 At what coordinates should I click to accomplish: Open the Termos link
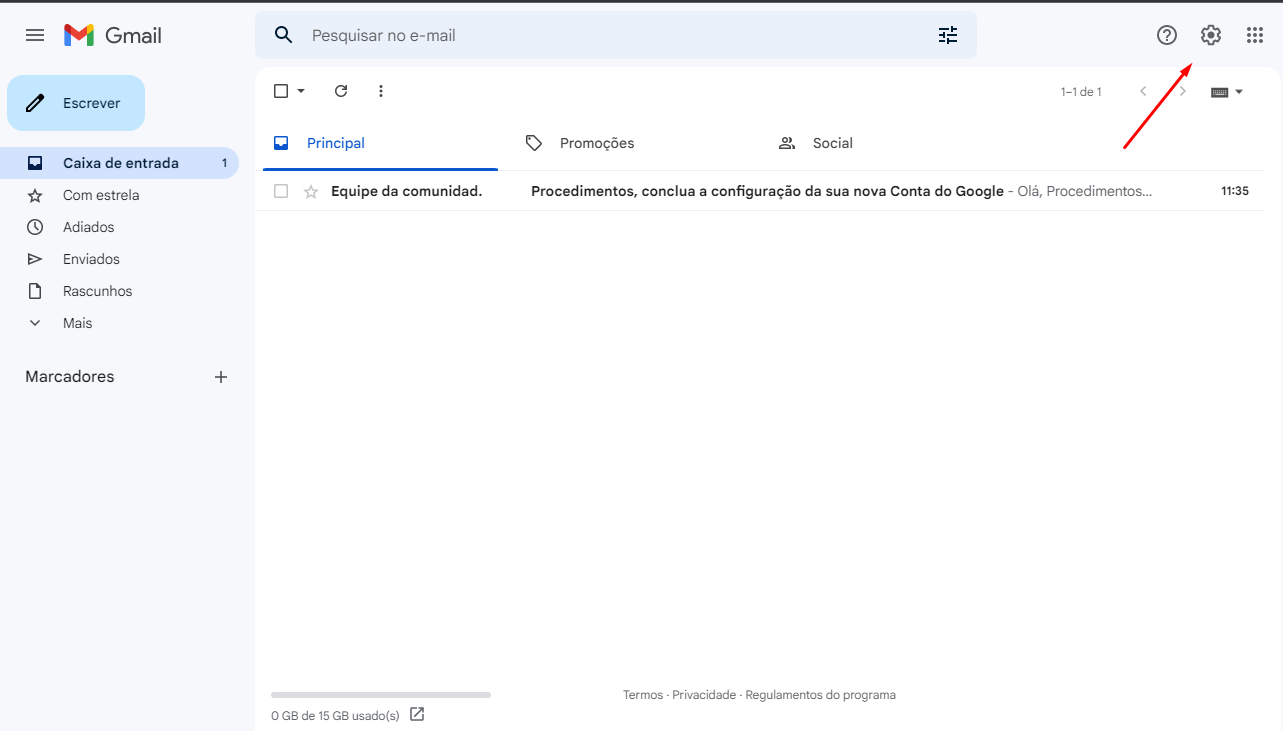coord(643,695)
